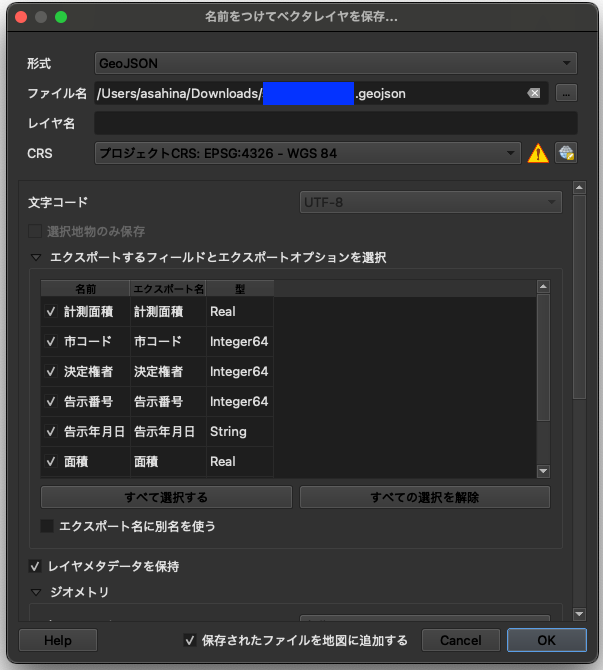Click the field table vertical scrollbar thumb
Screen dimensions: 603x670
point(543,358)
